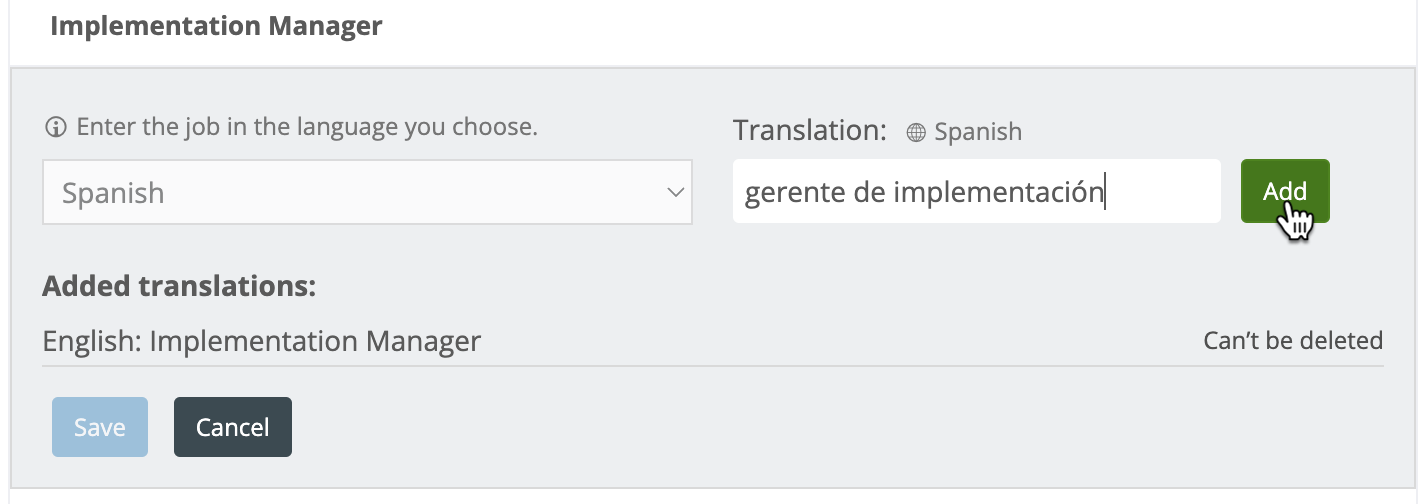The width and height of the screenshot is (1428, 504).
Task: Open the Spanish language selection box
Action: [x=367, y=192]
